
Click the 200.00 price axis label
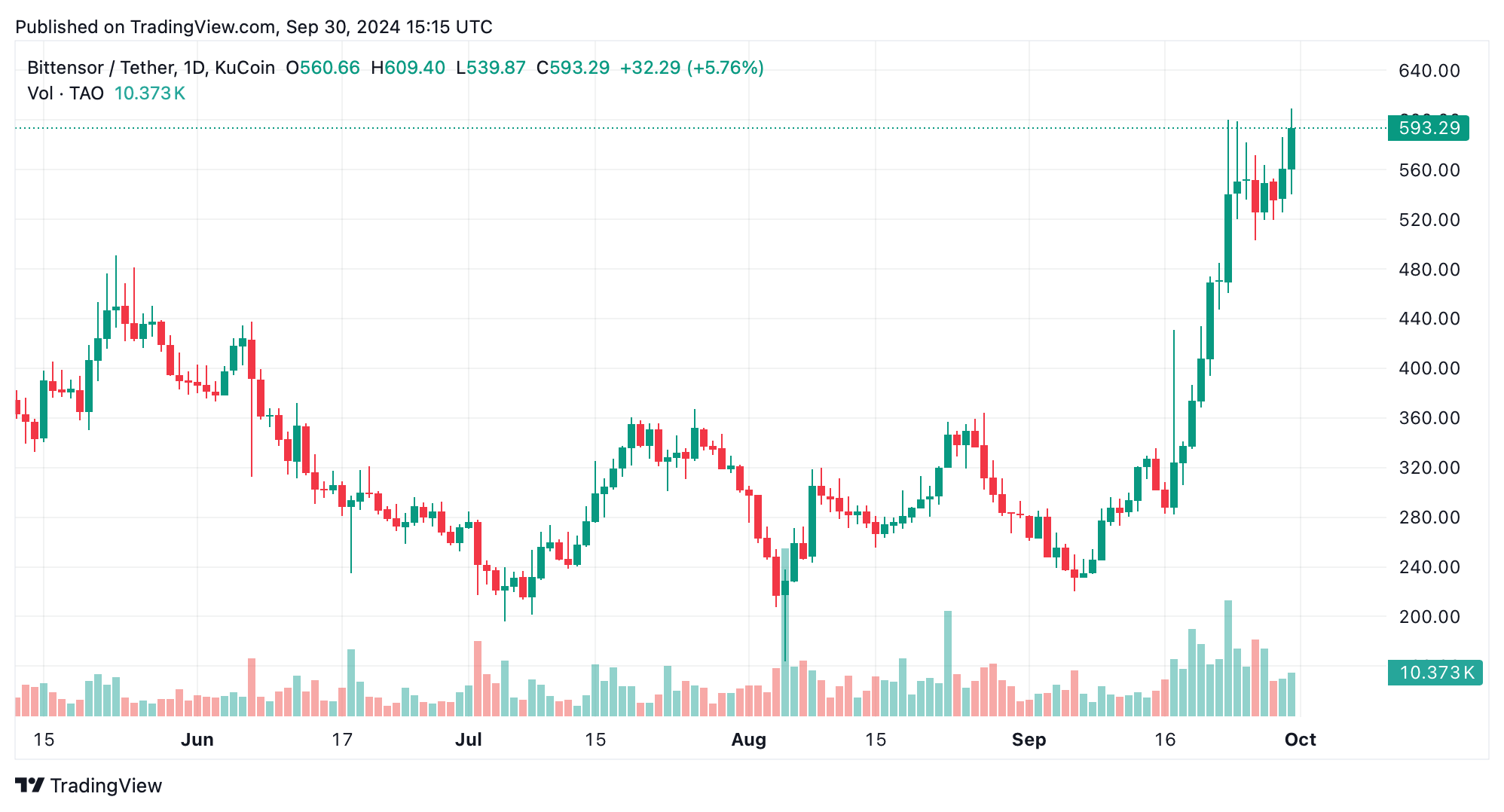1429,617
